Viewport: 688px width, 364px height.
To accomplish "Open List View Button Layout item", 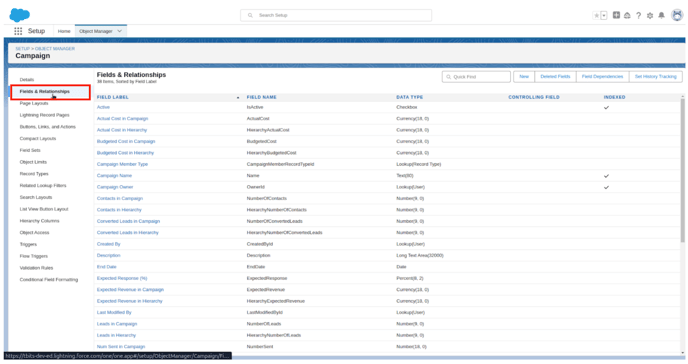I will (44, 209).
